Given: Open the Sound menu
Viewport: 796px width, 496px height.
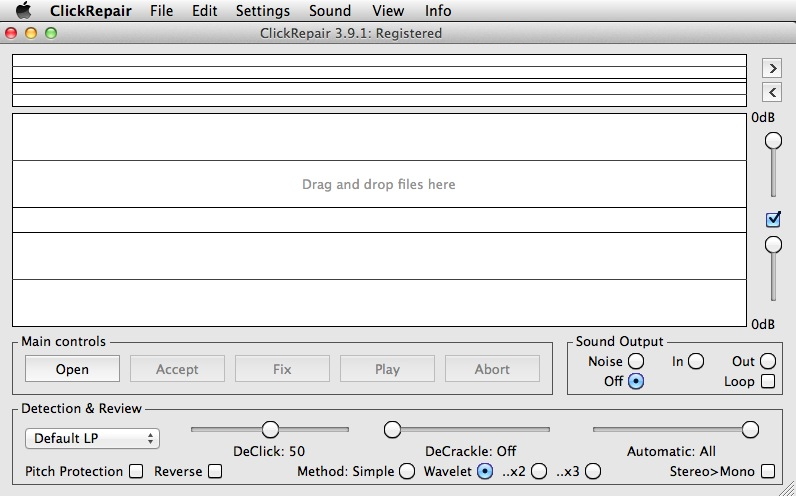Looking at the screenshot, I should point(330,11).
